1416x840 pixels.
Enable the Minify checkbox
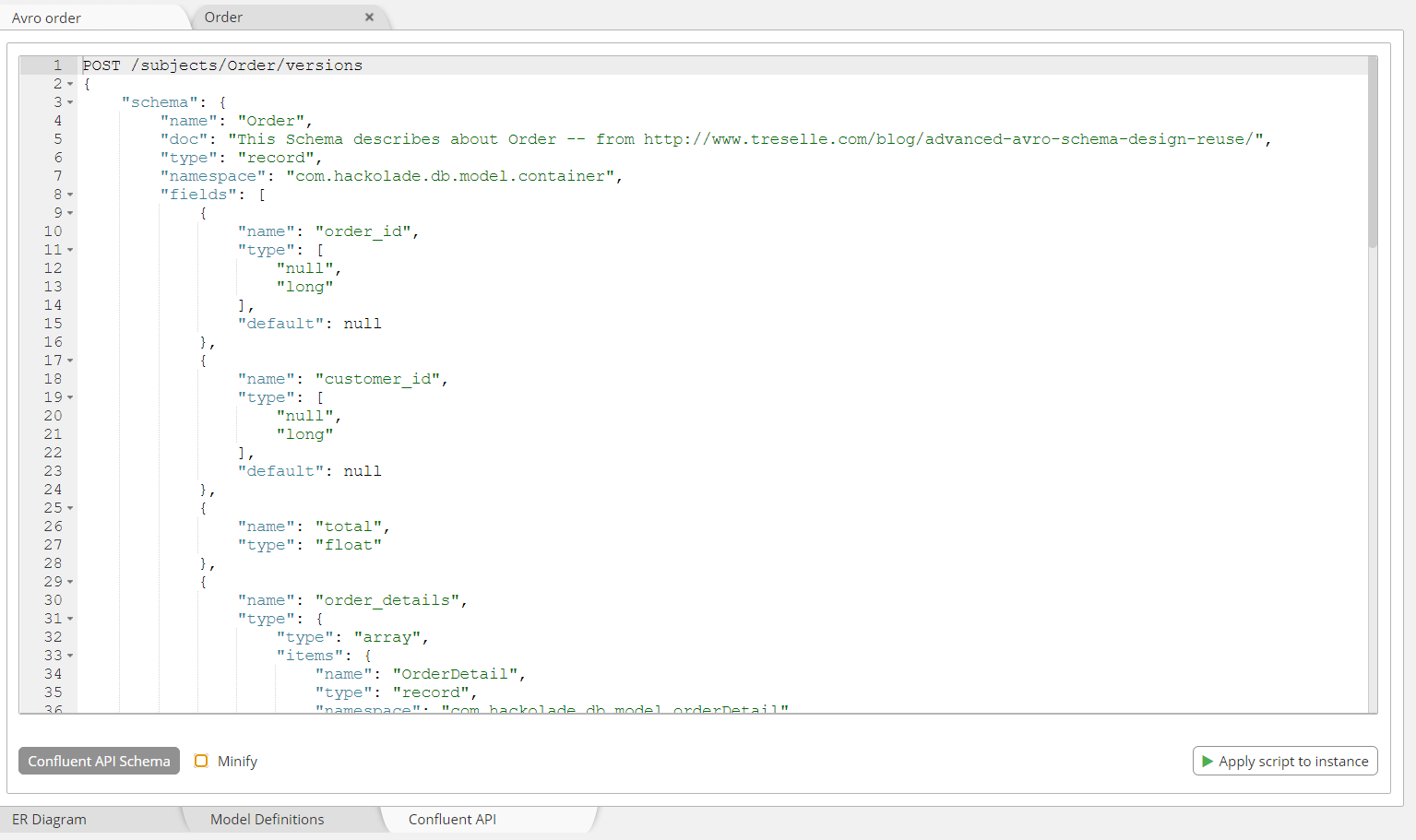tap(201, 761)
